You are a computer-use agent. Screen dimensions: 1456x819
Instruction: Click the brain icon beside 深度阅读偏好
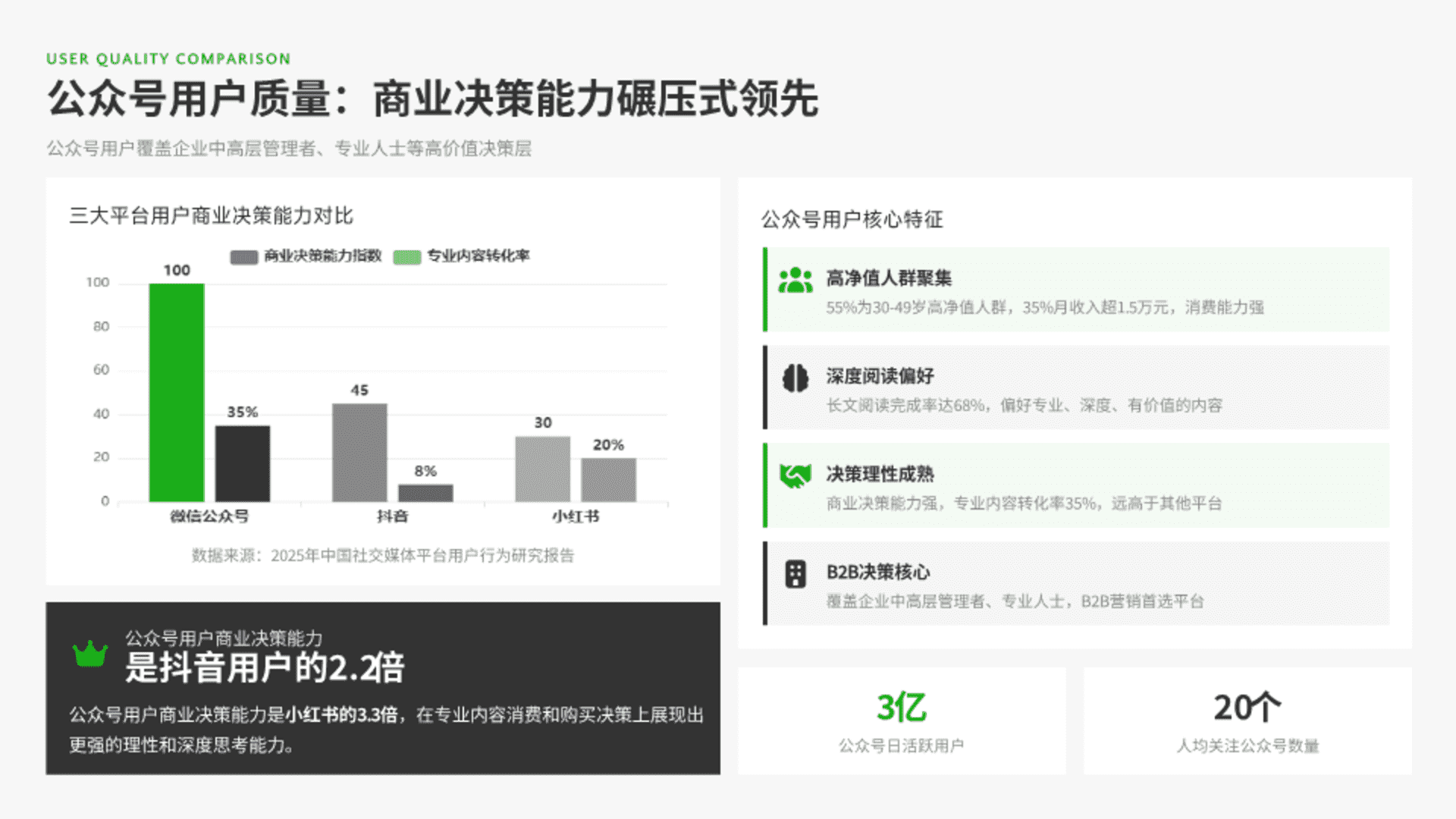[795, 378]
